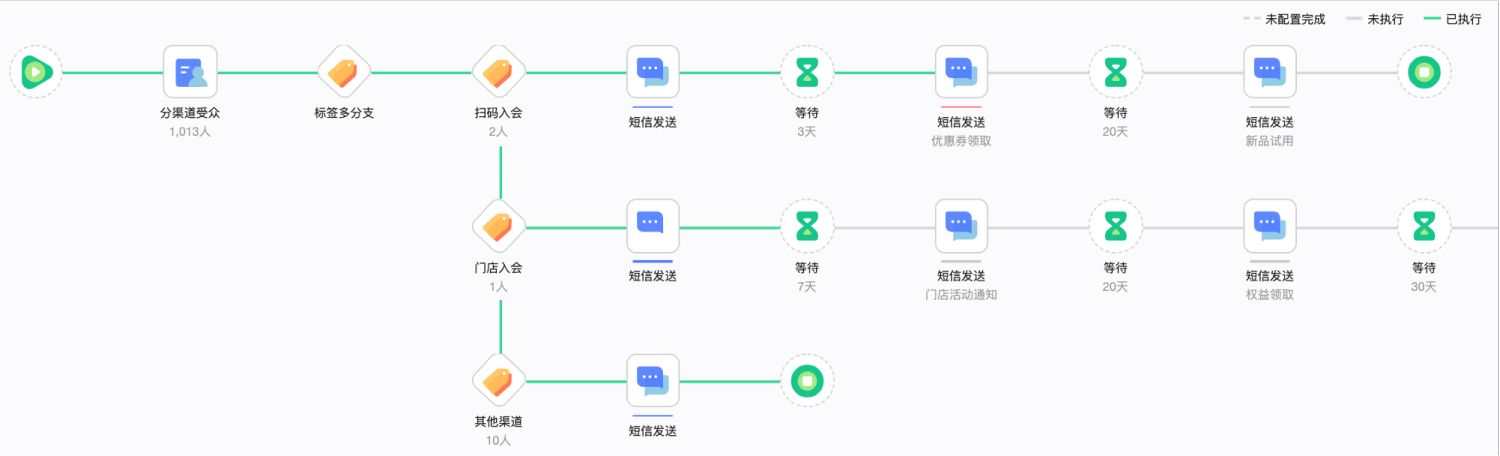Viewport: 1500px width, 456px height.
Task: Click the 30天 wait duration text
Action: (x=1424, y=287)
